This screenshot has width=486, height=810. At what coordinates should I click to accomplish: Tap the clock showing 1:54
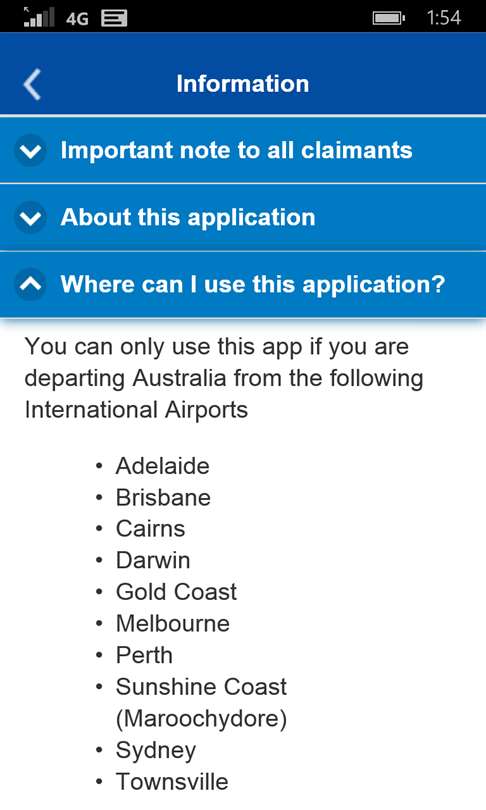(444, 18)
